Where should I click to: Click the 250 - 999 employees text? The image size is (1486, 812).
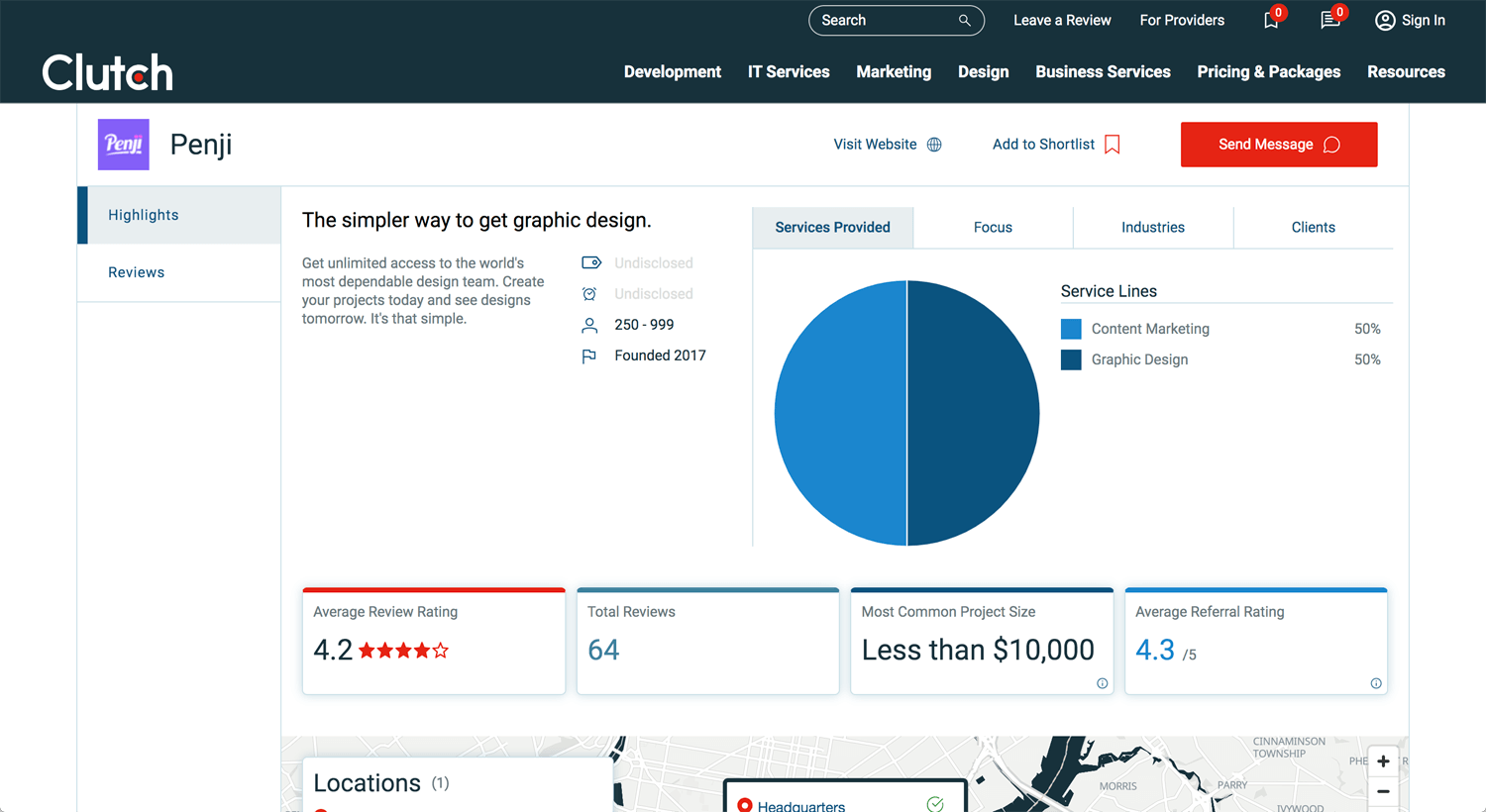(644, 325)
